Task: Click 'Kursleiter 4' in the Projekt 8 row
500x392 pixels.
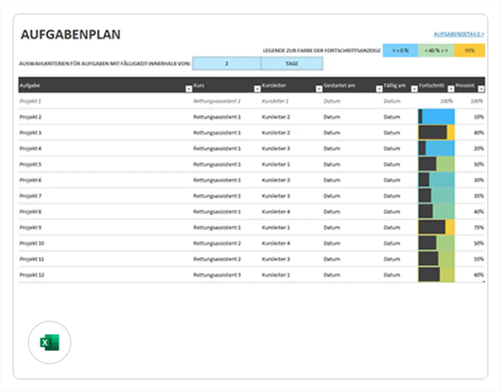Action: pyautogui.click(x=276, y=212)
